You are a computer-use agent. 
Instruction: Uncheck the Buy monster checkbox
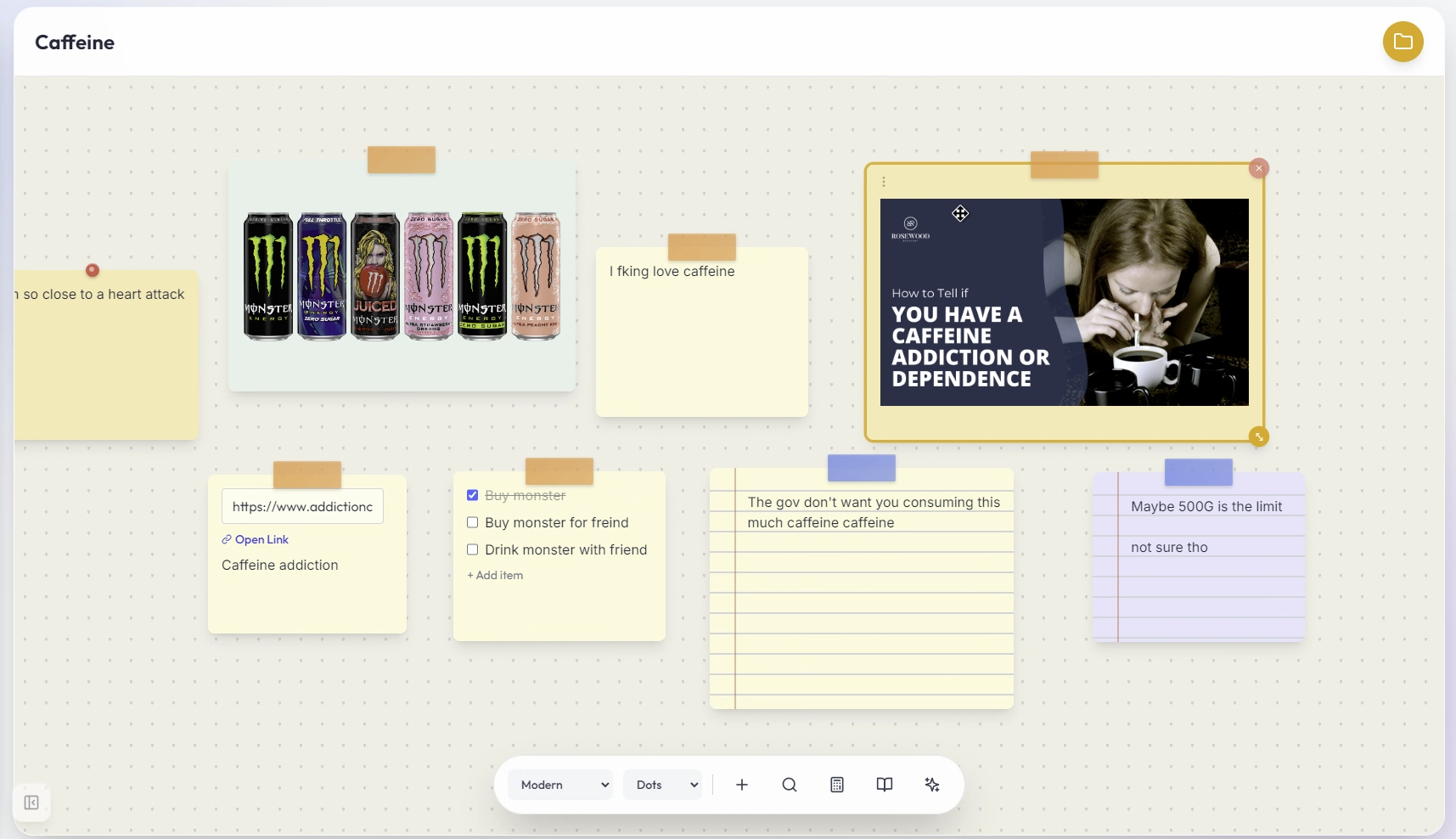(x=472, y=495)
